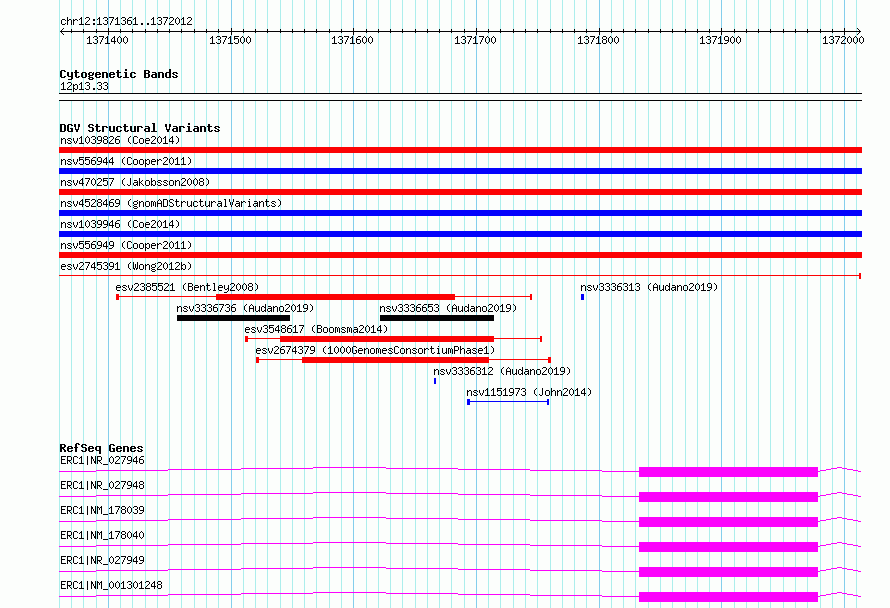Click the nsv1039946 (Coe2014) label
Image resolution: width=890 pixels, height=608 pixels.
tap(120, 224)
